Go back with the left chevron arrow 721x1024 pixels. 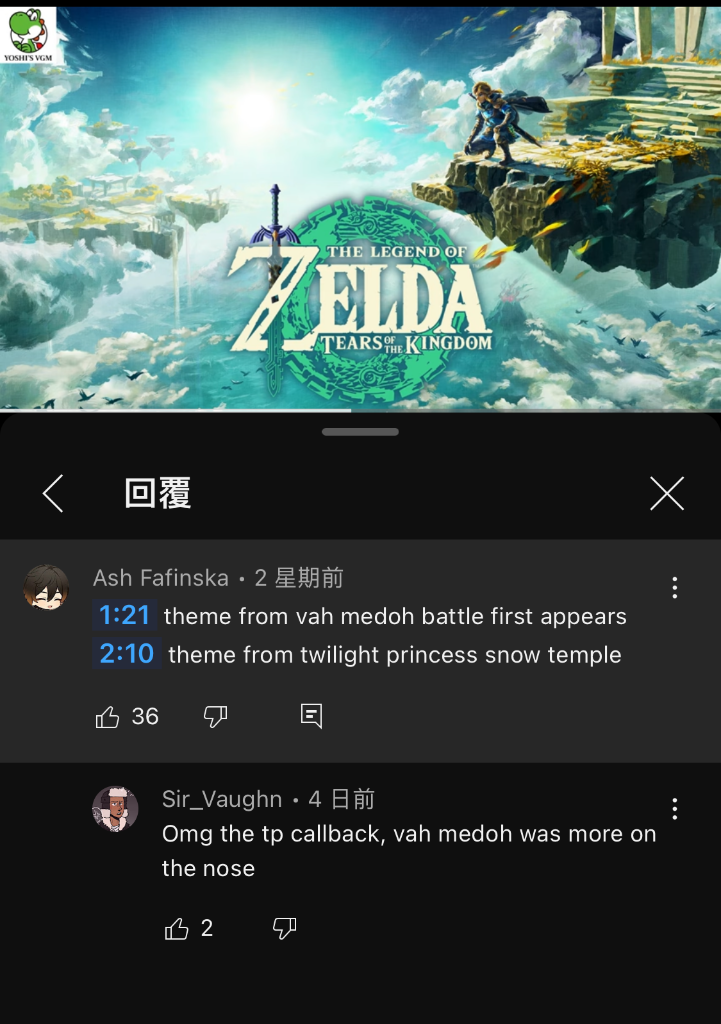tap(53, 493)
